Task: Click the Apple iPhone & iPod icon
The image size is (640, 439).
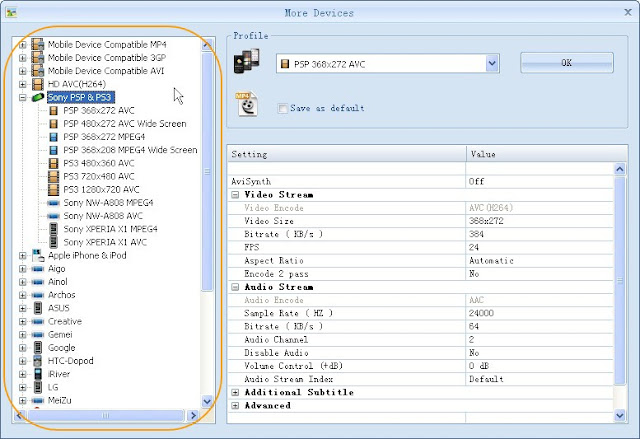Action: pyautogui.click(x=38, y=255)
